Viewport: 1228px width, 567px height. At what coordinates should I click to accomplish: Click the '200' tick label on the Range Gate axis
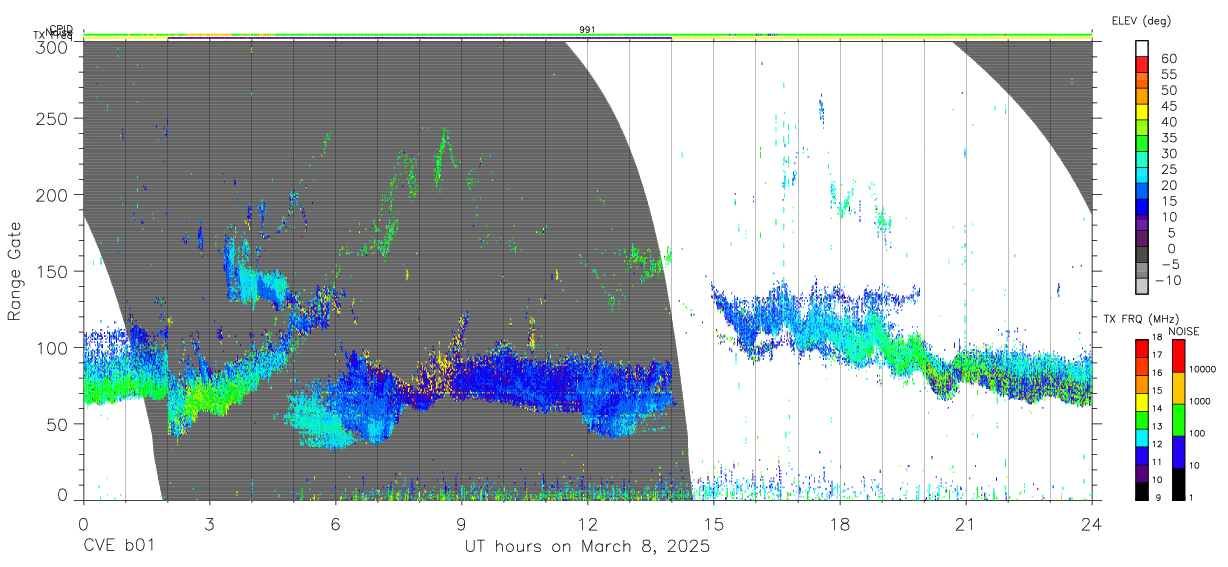point(53,194)
